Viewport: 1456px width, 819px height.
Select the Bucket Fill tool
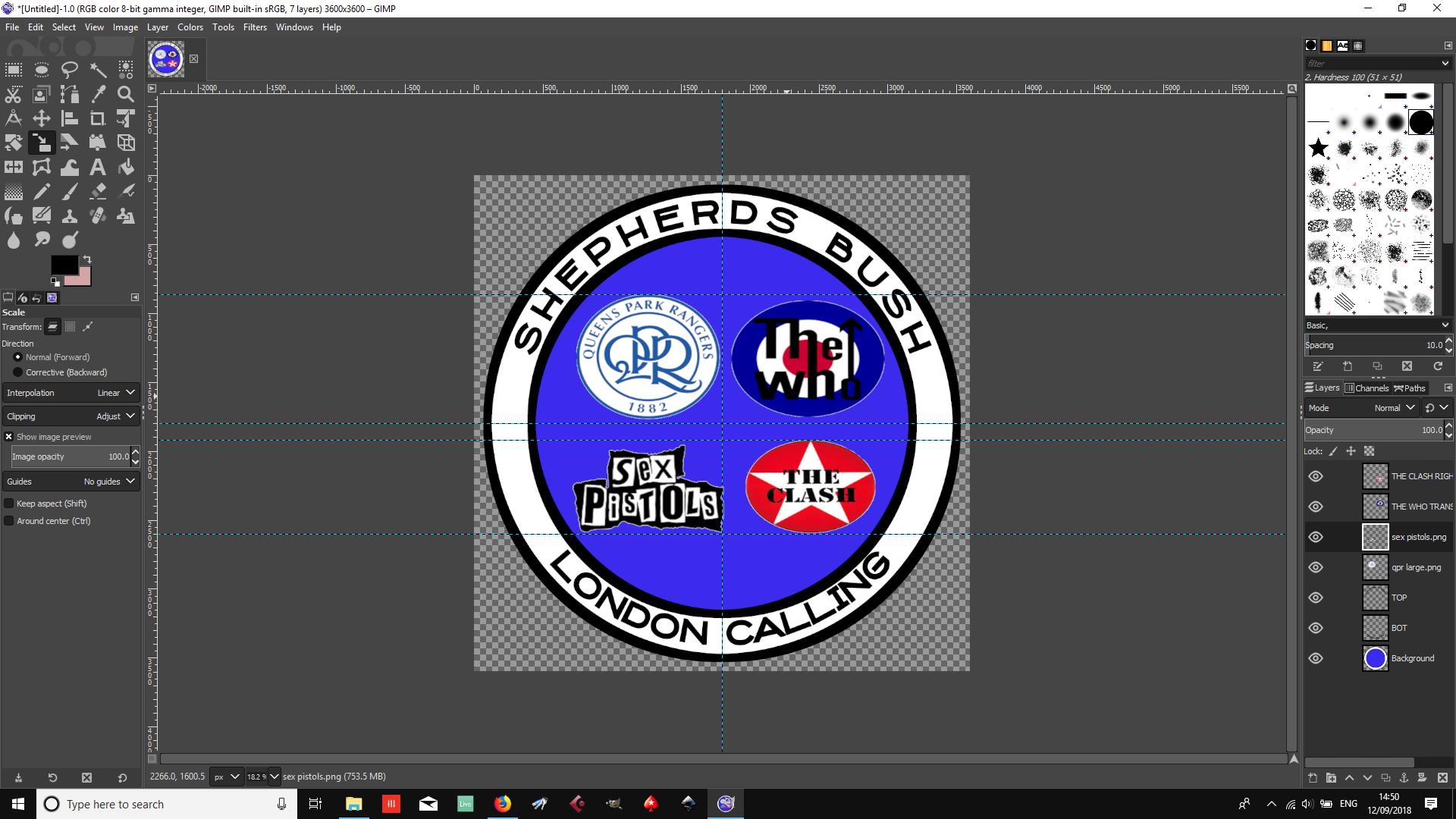[126, 167]
